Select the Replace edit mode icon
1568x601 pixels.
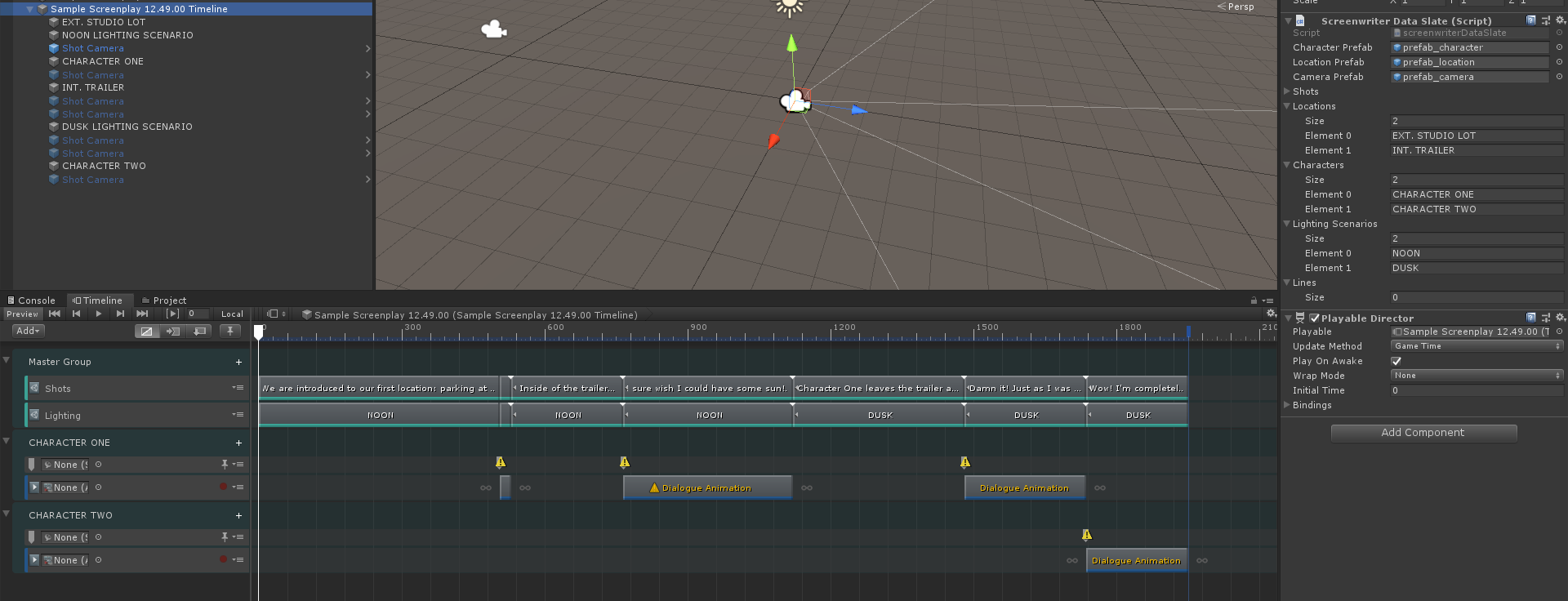pyautogui.click(x=199, y=331)
